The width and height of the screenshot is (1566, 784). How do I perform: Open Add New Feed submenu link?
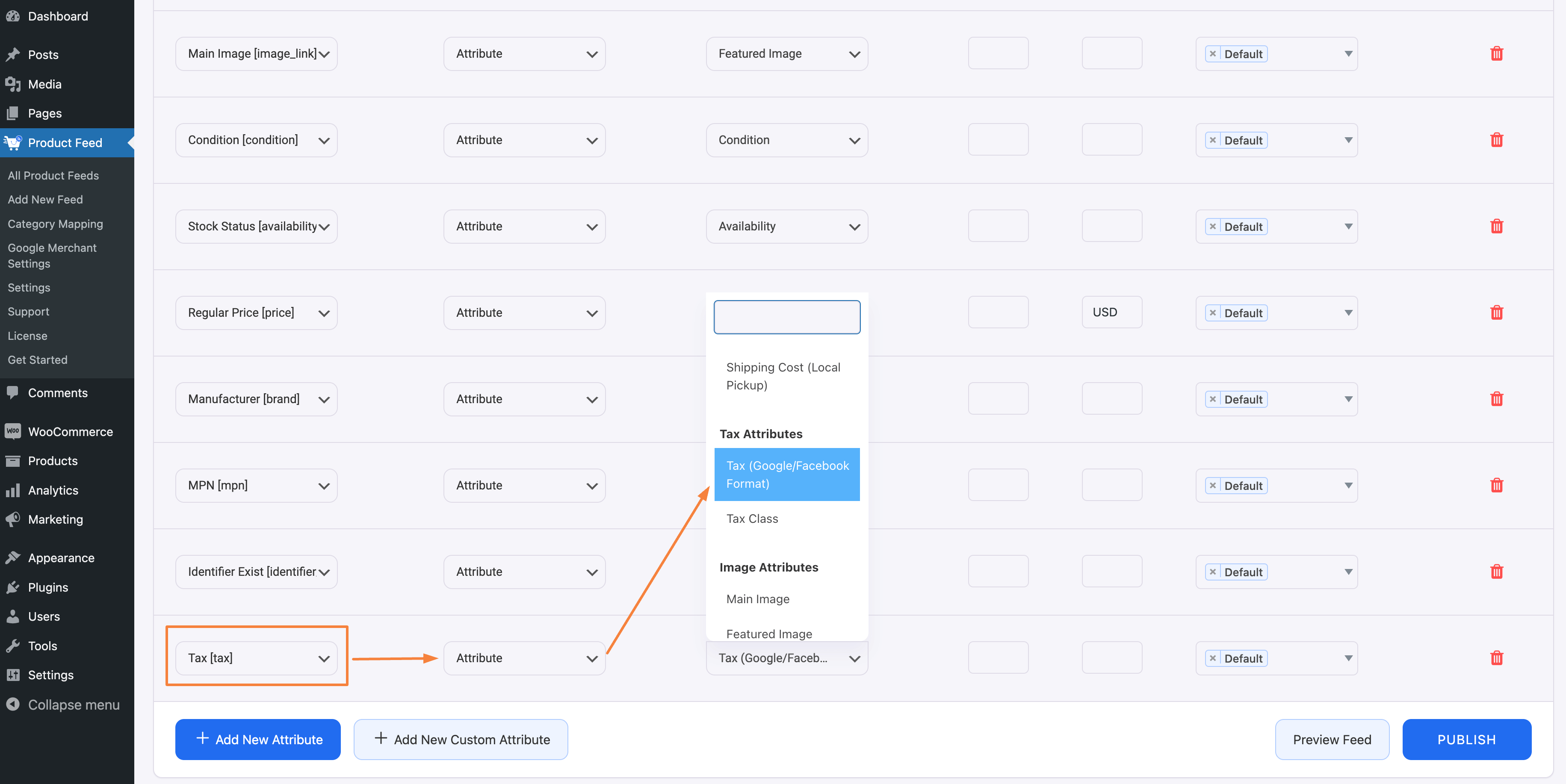[x=46, y=199]
